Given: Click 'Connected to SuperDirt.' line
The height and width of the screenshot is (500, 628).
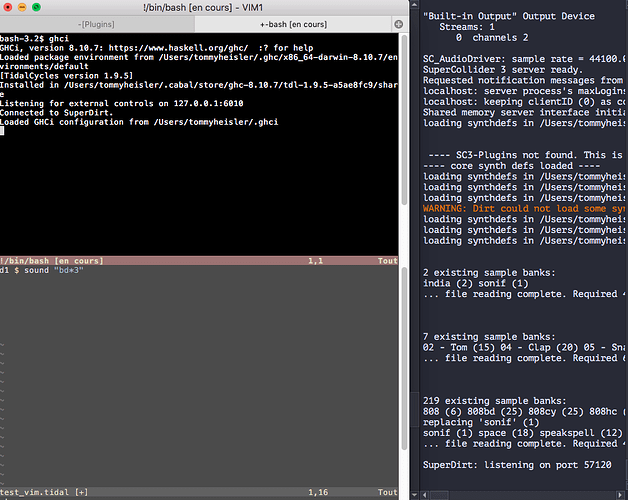Looking at the screenshot, I should point(56,113).
